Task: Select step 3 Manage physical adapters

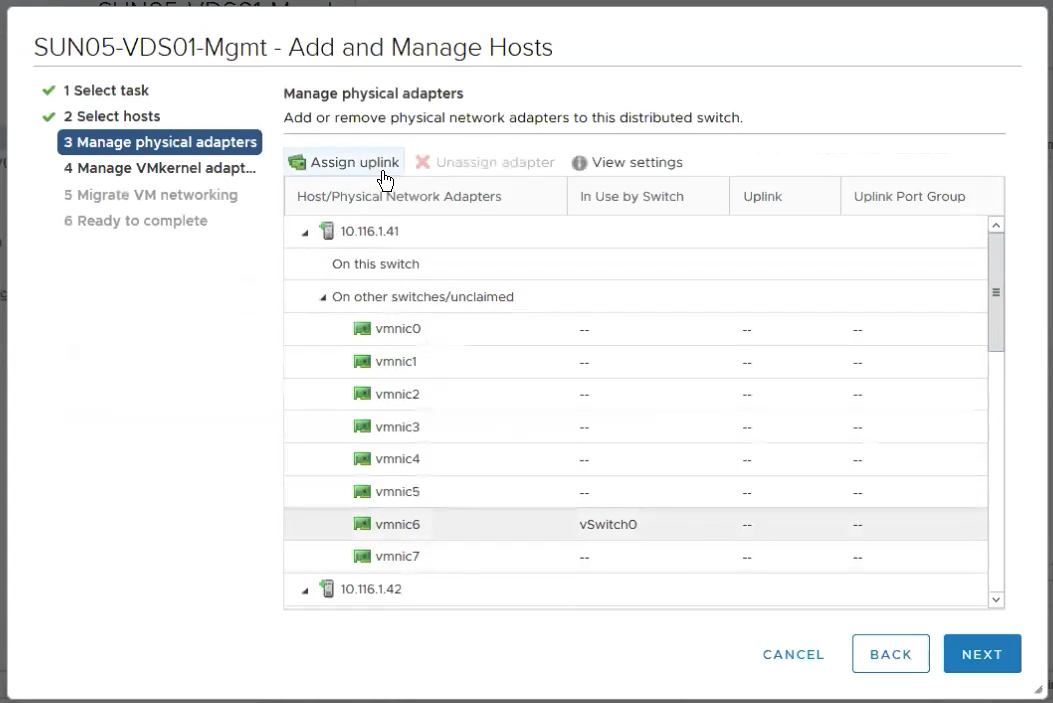Action: click(x=160, y=142)
